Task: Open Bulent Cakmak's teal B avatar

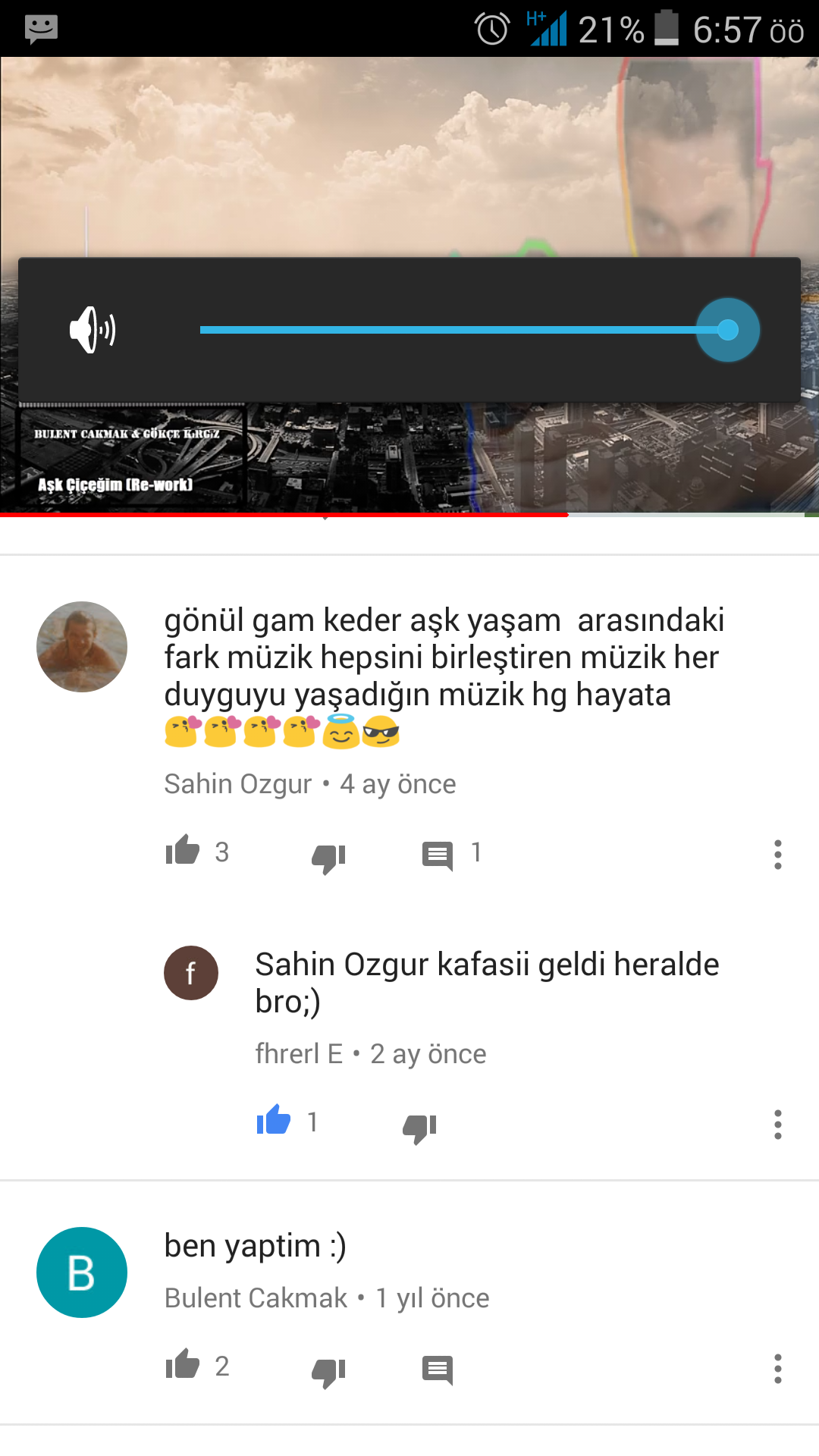Action: [x=82, y=1272]
